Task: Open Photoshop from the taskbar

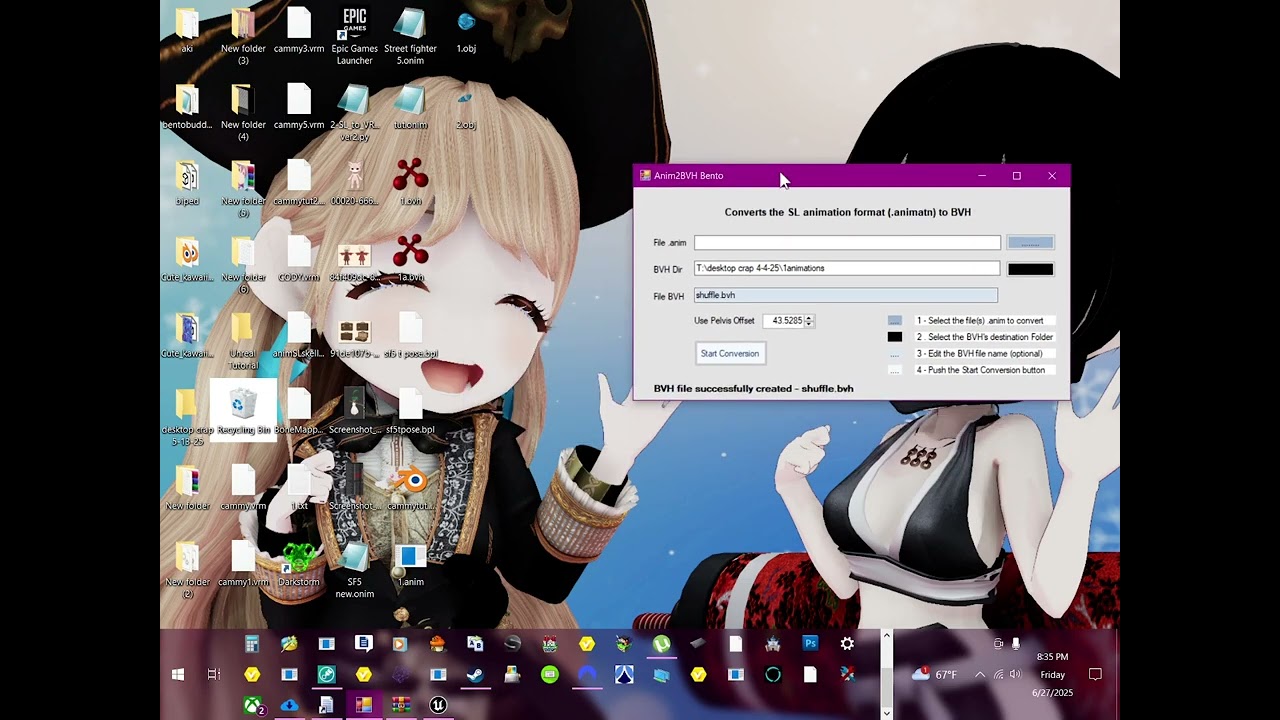Action: pyautogui.click(x=810, y=644)
